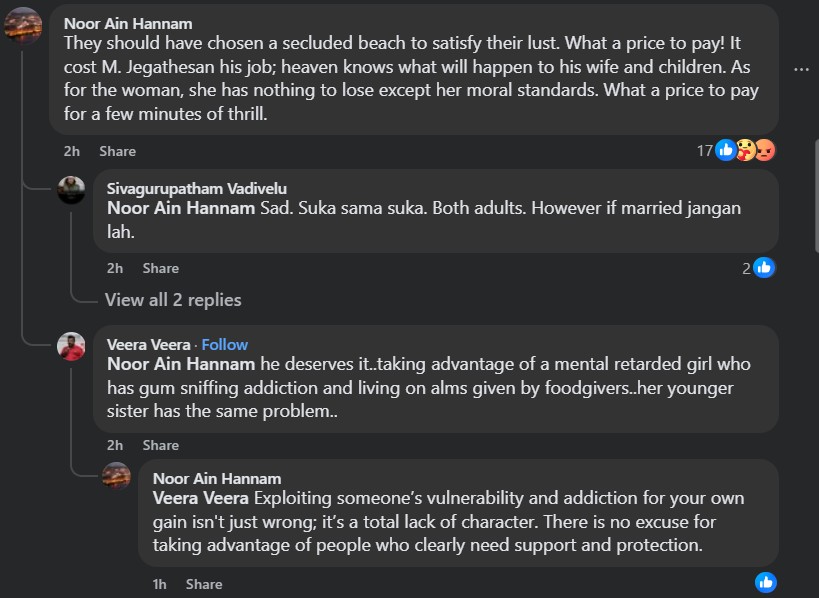Image resolution: width=819 pixels, height=598 pixels.
Task: Open the three-dot options menu
Action: pos(800,70)
